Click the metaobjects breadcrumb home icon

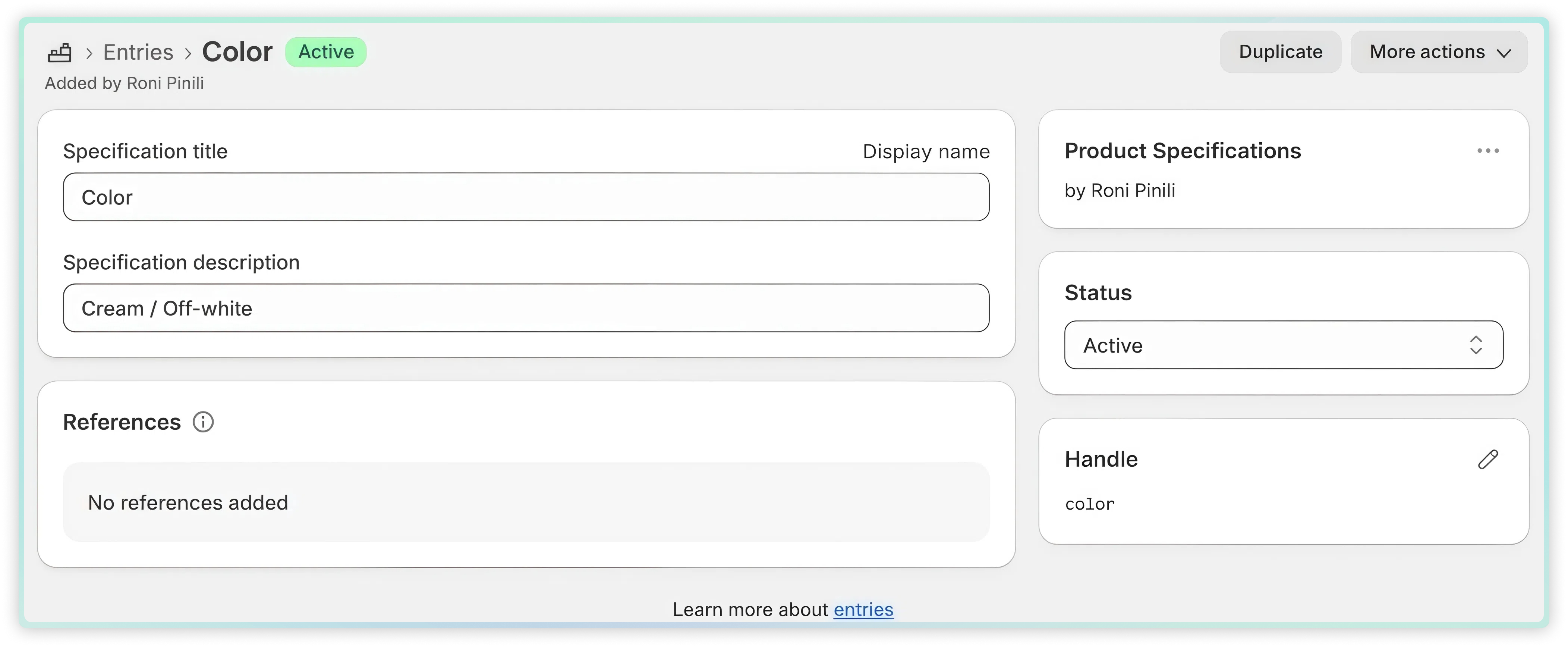(x=60, y=53)
